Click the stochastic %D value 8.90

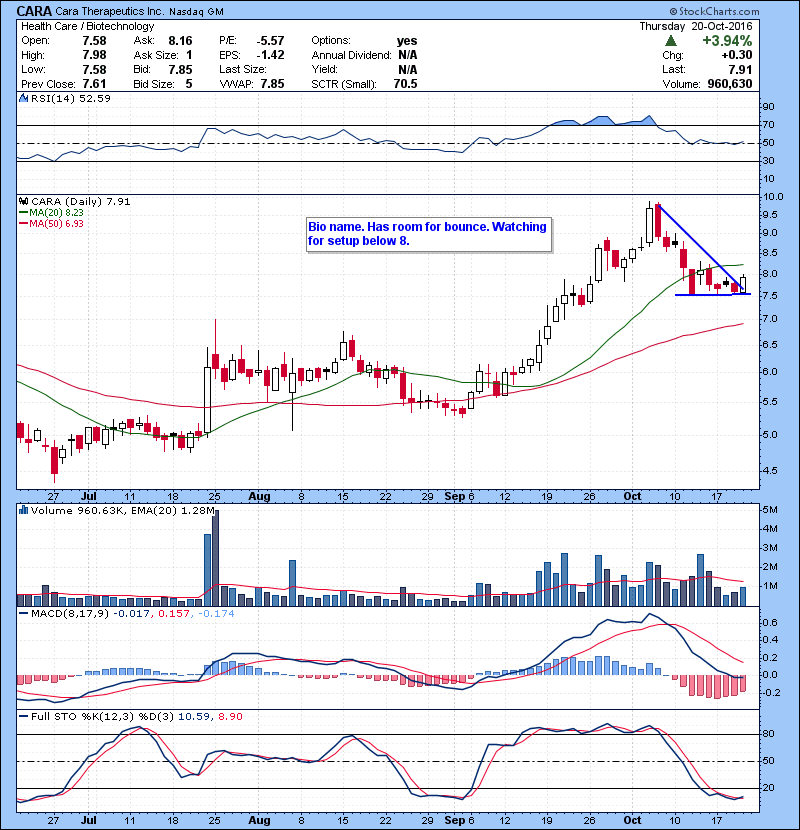[x=230, y=717]
